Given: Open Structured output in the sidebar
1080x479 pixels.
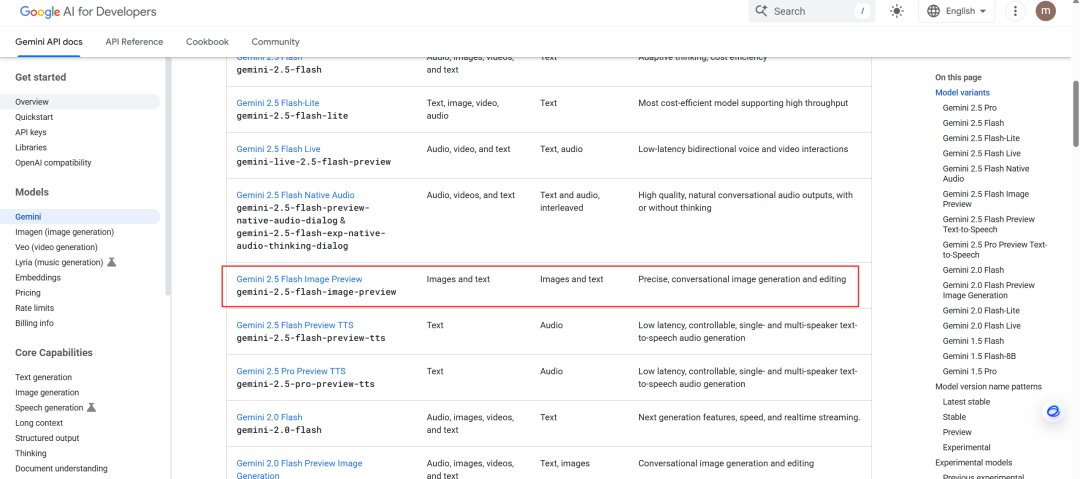Looking at the screenshot, I should coord(47,438).
